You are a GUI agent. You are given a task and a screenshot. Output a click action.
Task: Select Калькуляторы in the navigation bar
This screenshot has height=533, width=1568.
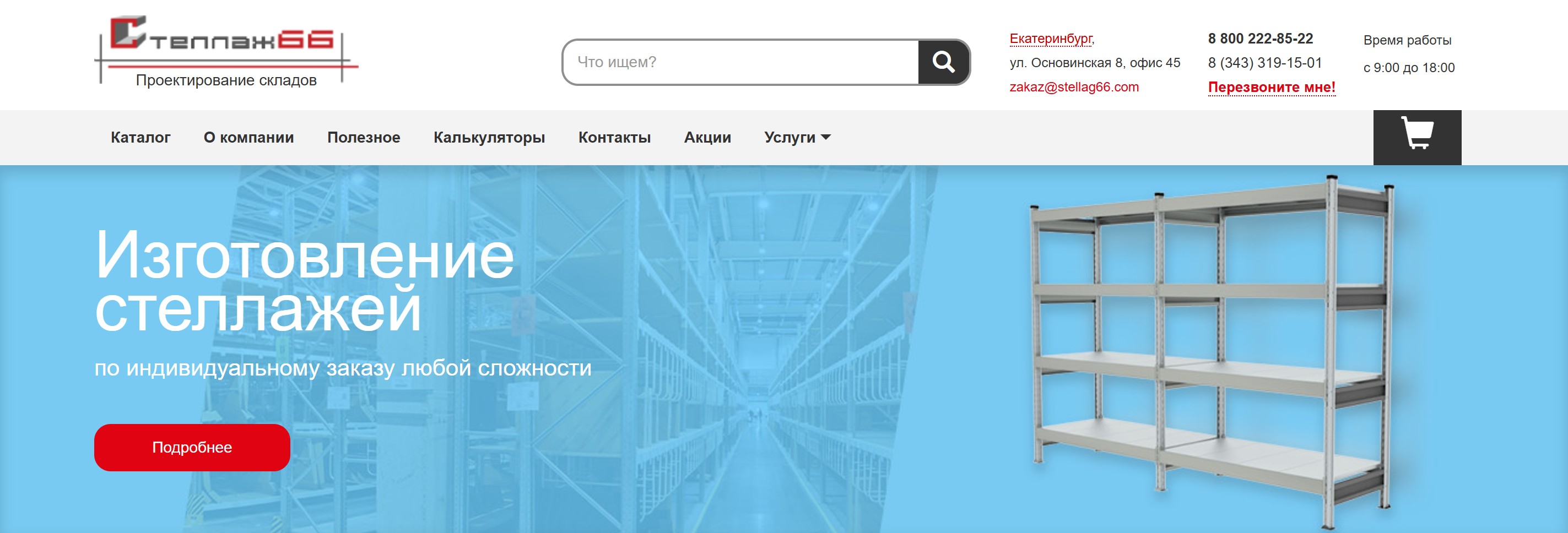(x=489, y=138)
